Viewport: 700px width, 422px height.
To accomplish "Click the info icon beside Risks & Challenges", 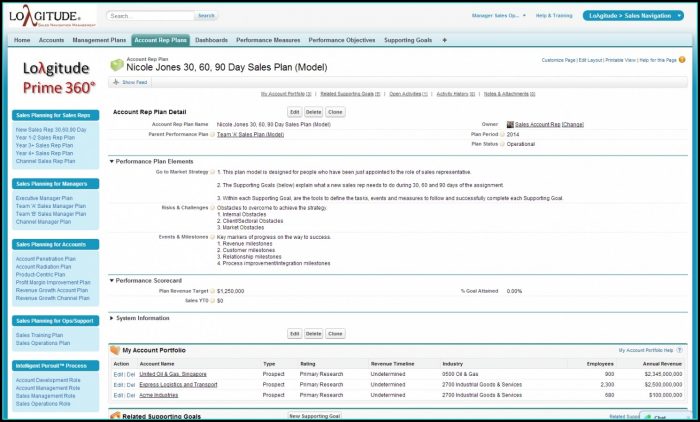I will (x=212, y=208).
